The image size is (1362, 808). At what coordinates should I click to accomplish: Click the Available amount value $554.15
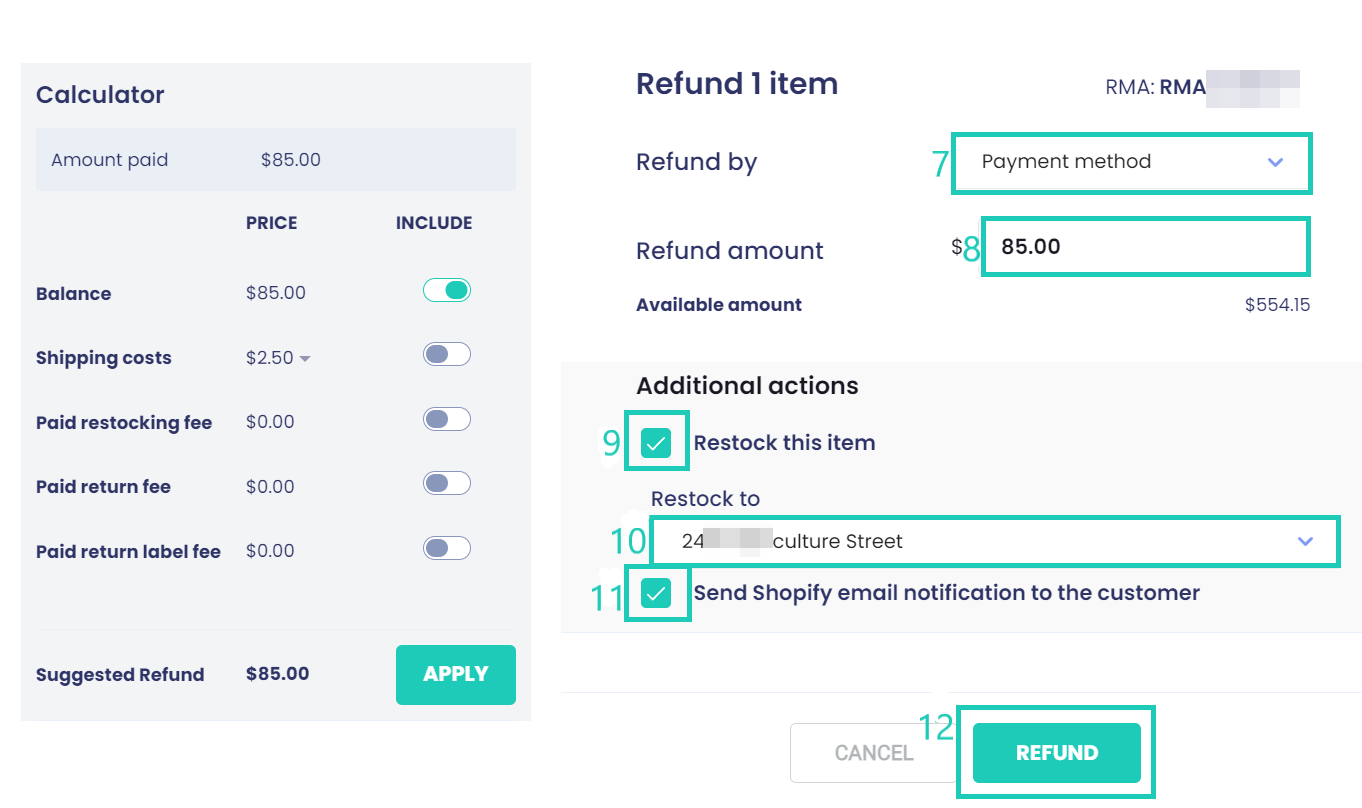pos(1277,304)
